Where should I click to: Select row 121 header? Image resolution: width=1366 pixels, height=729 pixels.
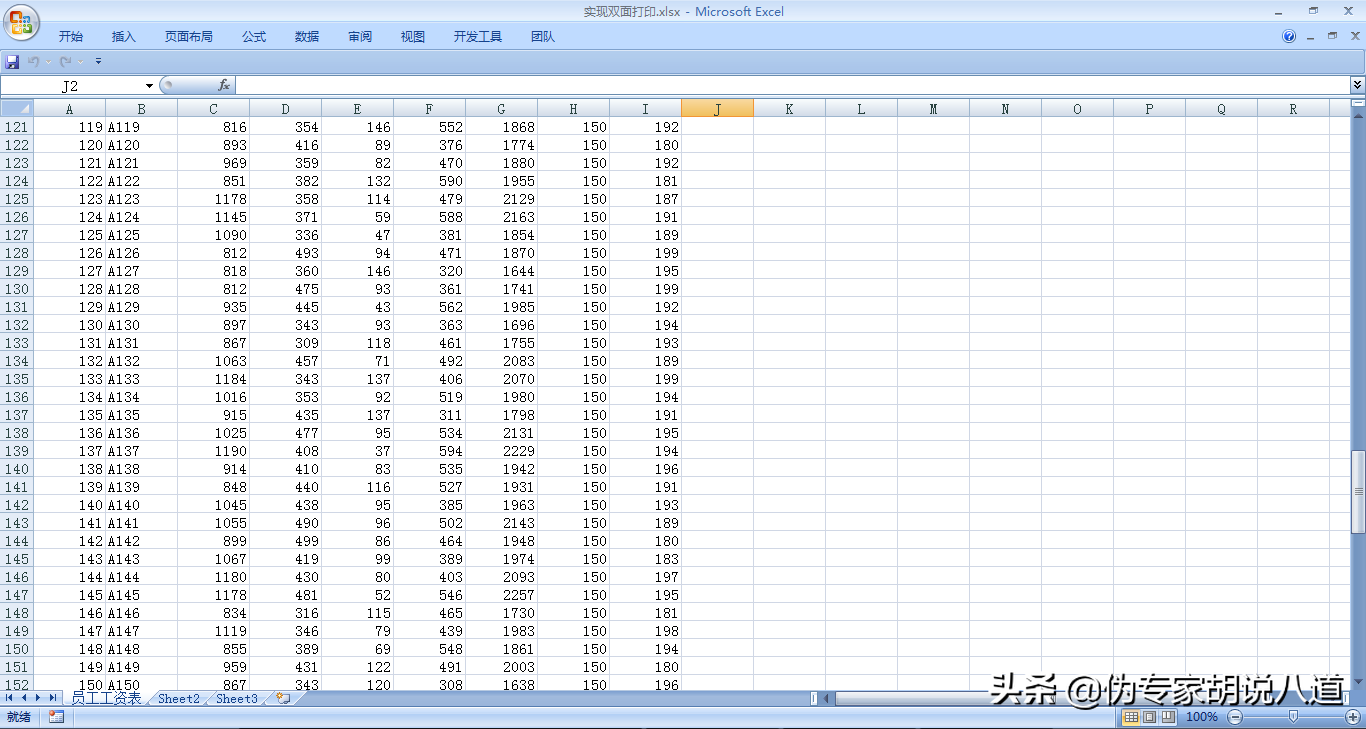coord(17,127)
